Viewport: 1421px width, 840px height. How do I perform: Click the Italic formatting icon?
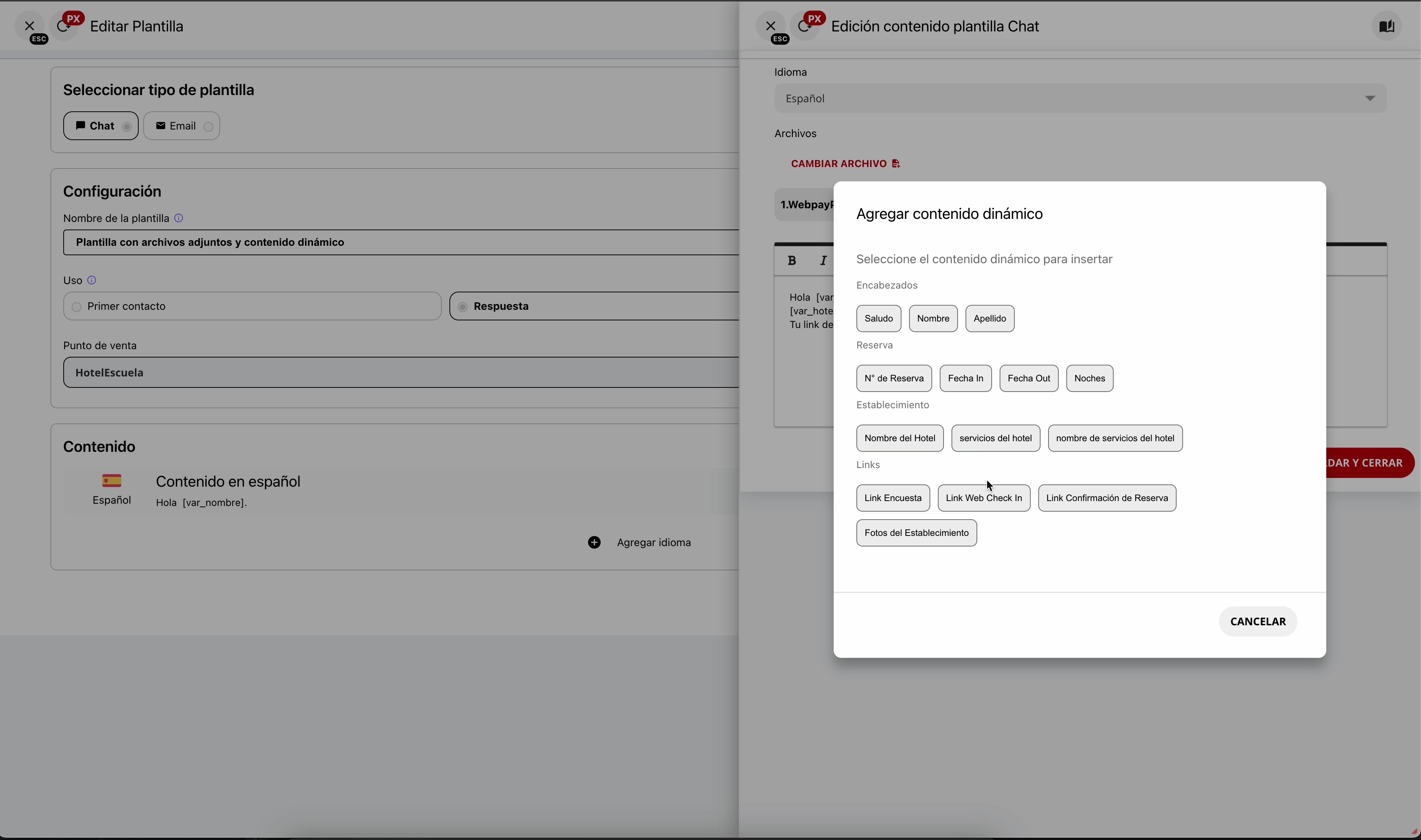823,261
